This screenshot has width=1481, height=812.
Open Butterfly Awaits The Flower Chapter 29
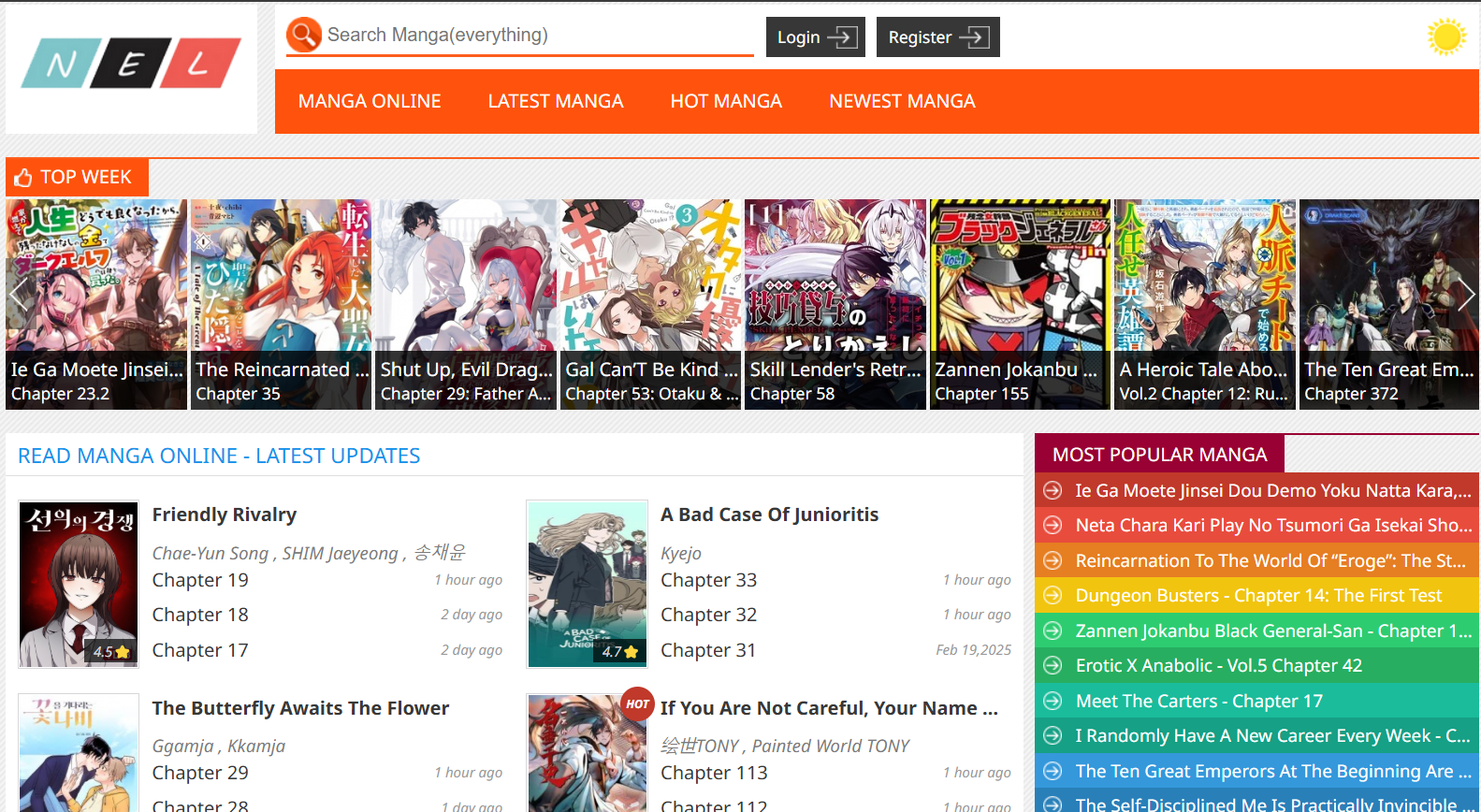(200, 773)
